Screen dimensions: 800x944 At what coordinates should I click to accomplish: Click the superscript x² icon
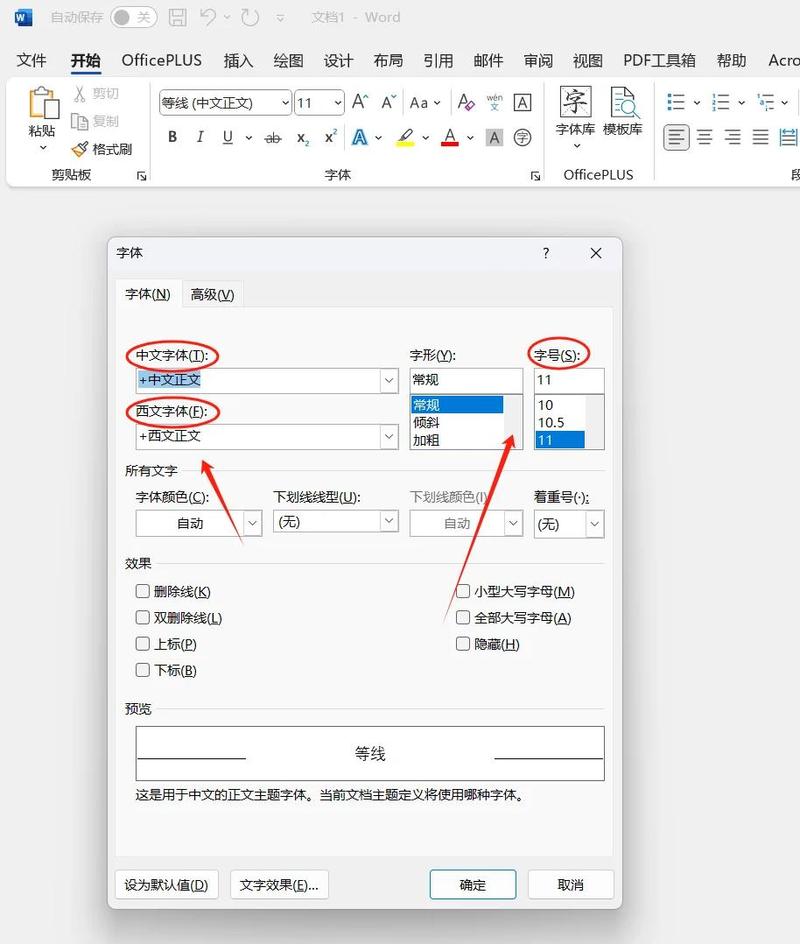point(330,137)
